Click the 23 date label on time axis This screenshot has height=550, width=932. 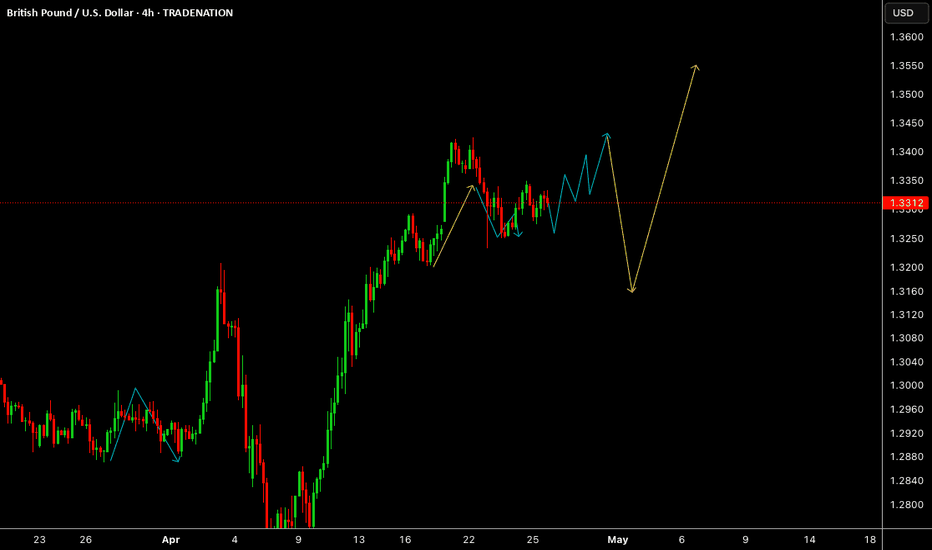click(39, 540)
